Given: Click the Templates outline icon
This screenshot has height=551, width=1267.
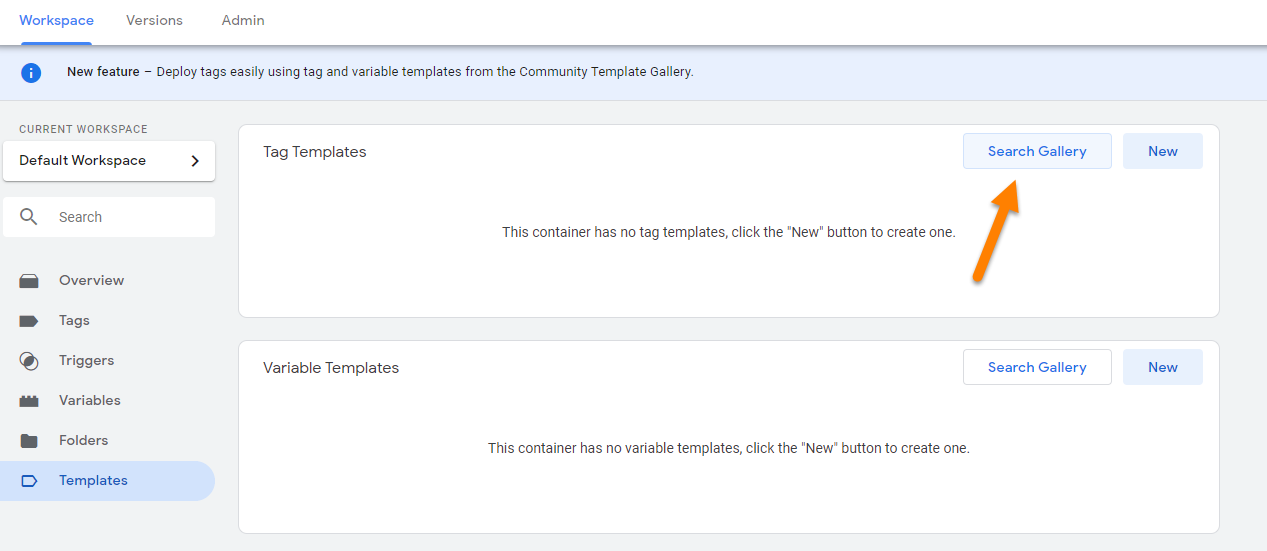Looking at the screenshot, I should click(x=29, y=481).
